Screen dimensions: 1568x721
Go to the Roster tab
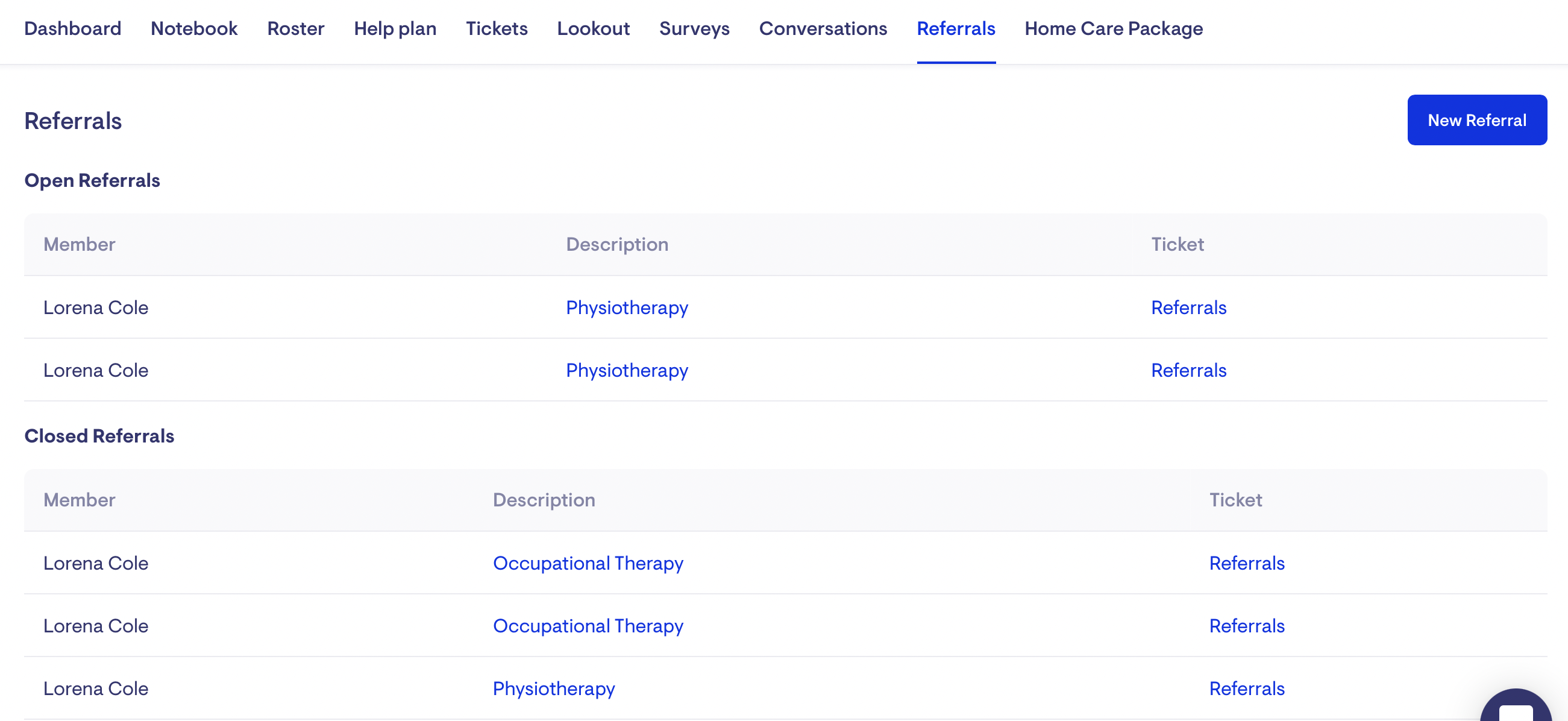click(296, 28)
